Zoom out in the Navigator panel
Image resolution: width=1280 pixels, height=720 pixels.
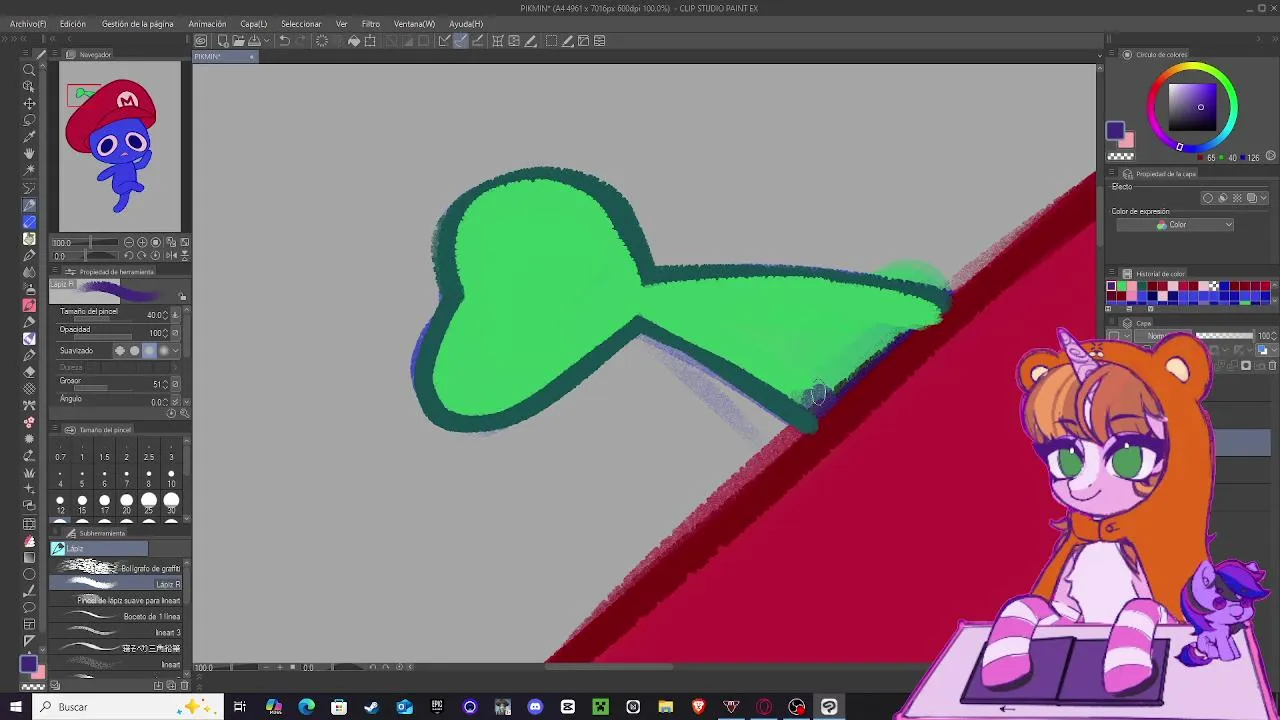click(129, 243)
